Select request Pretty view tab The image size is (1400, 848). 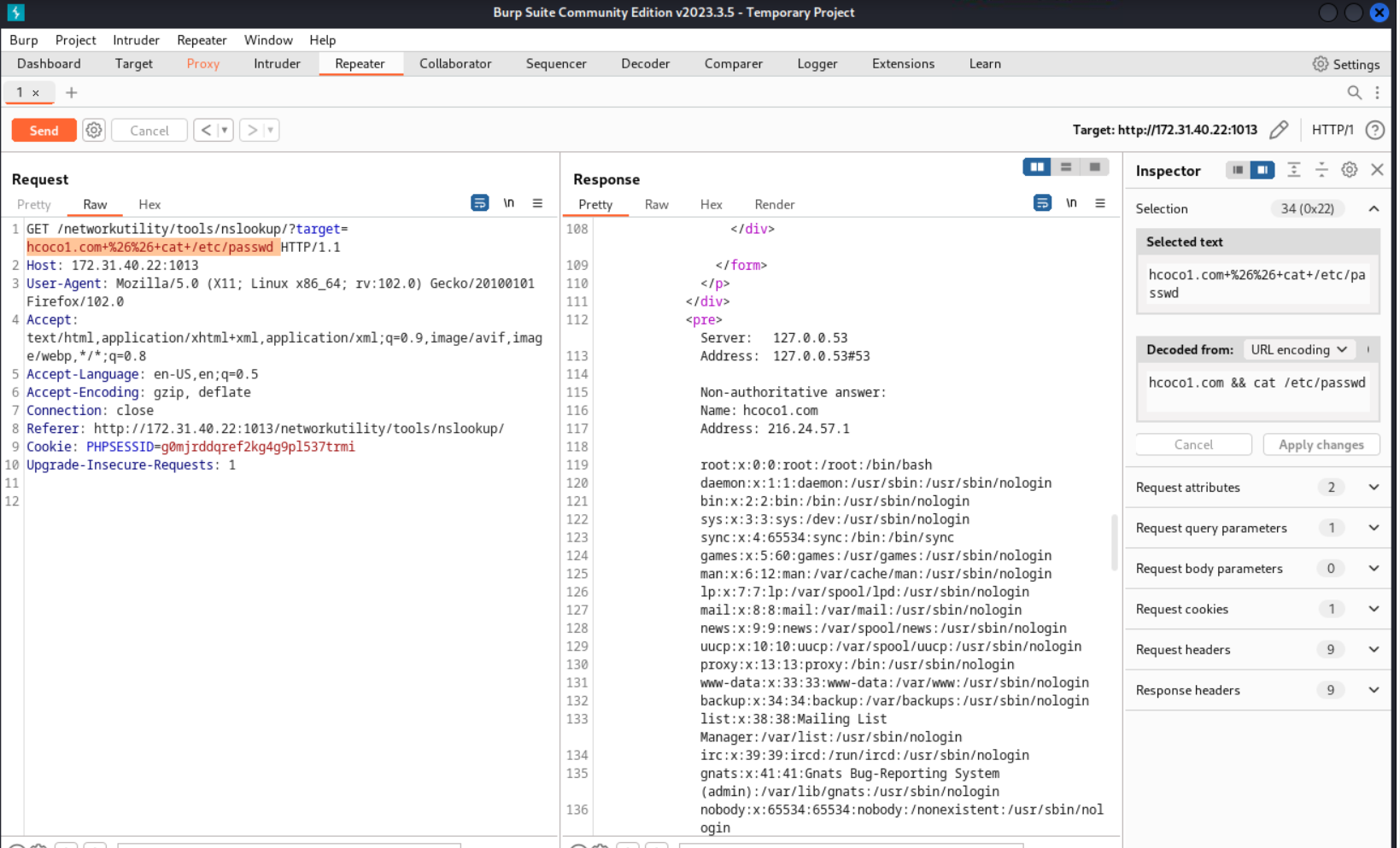34,204
